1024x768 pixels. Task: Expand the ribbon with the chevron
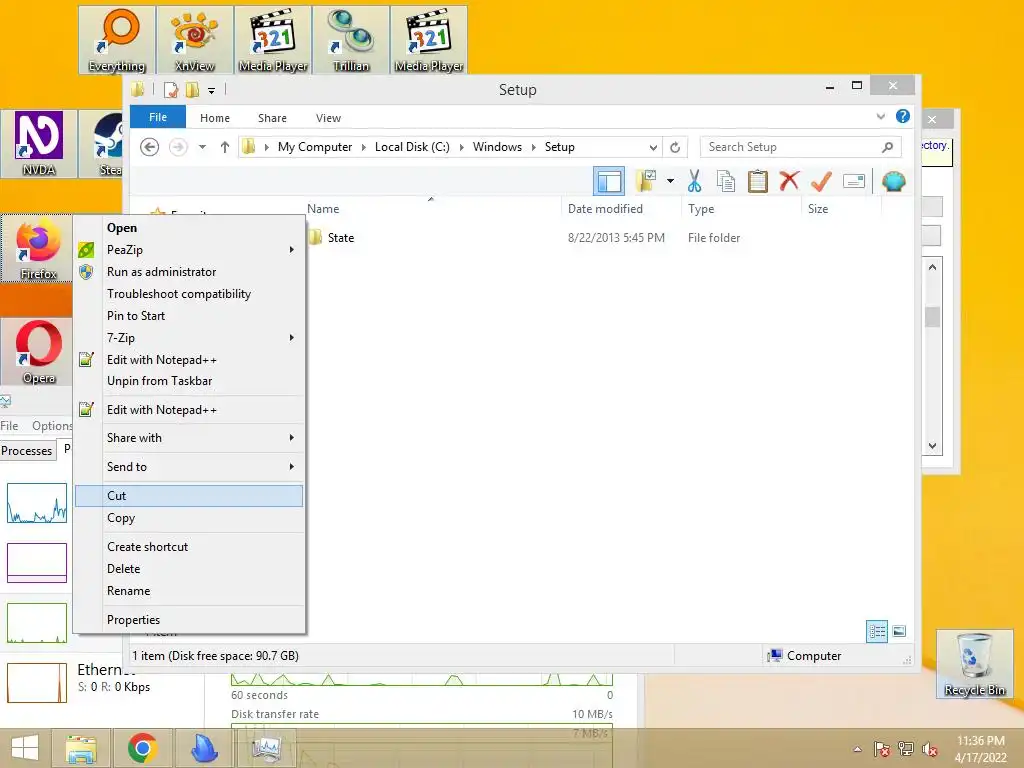point(880,117)
